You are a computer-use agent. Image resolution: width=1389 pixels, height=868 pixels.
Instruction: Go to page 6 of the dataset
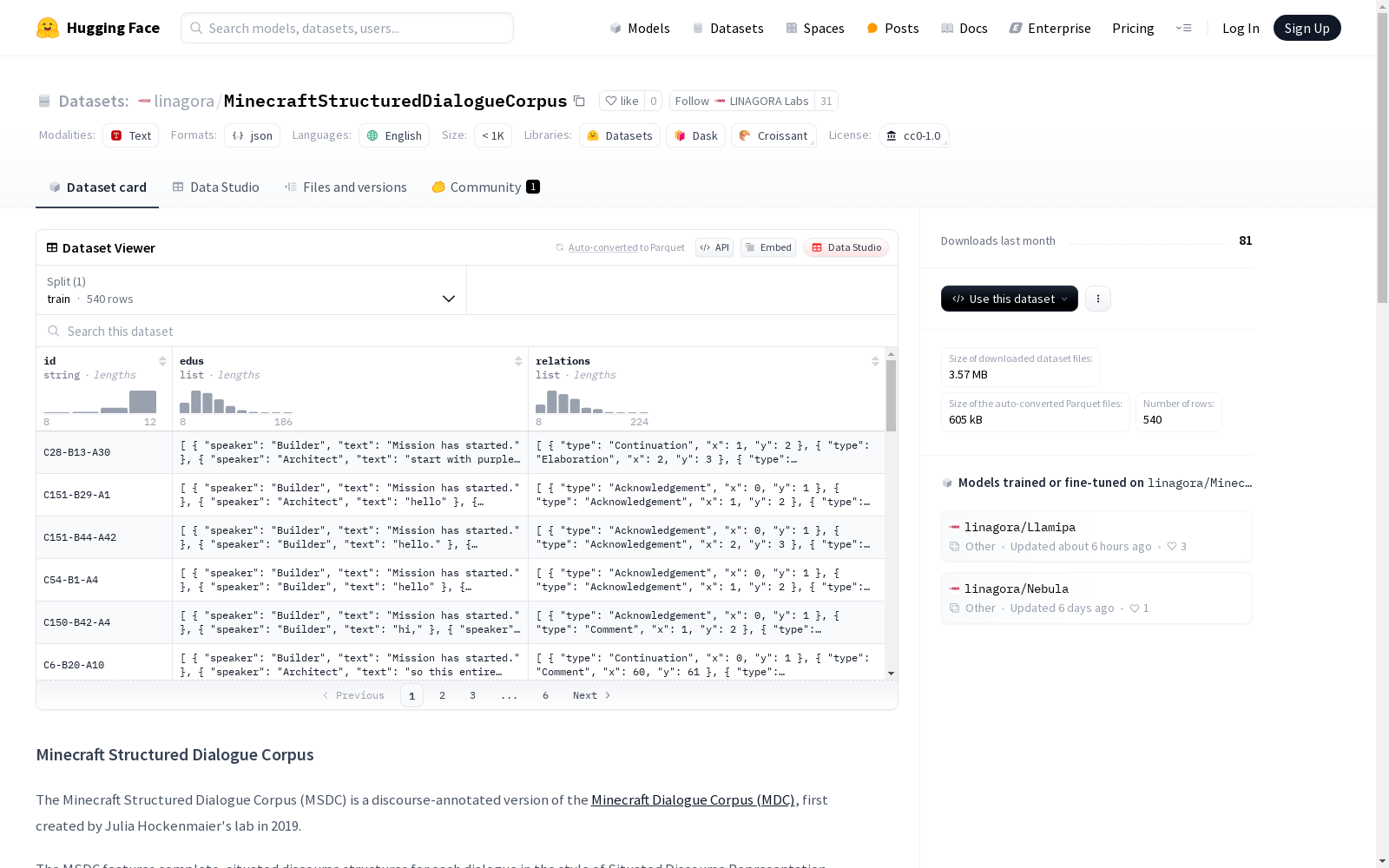pos(545,695)
